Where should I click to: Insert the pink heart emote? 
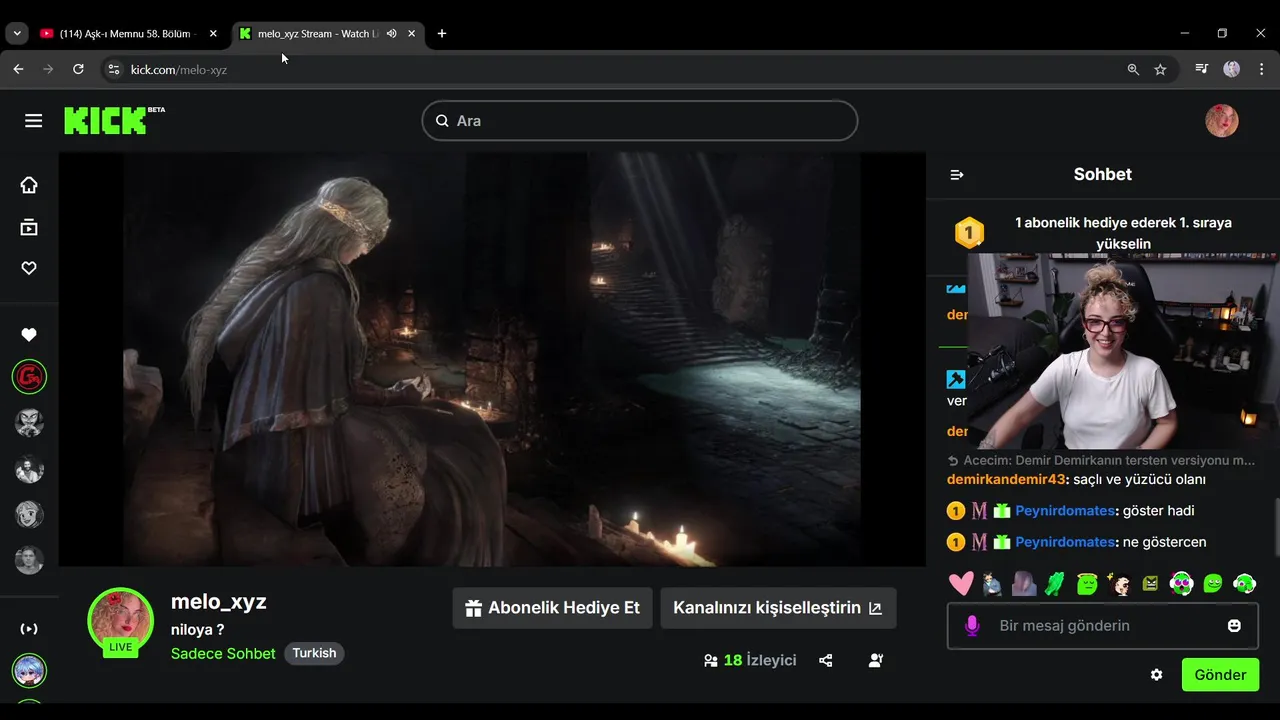click(x=961, y=584)
